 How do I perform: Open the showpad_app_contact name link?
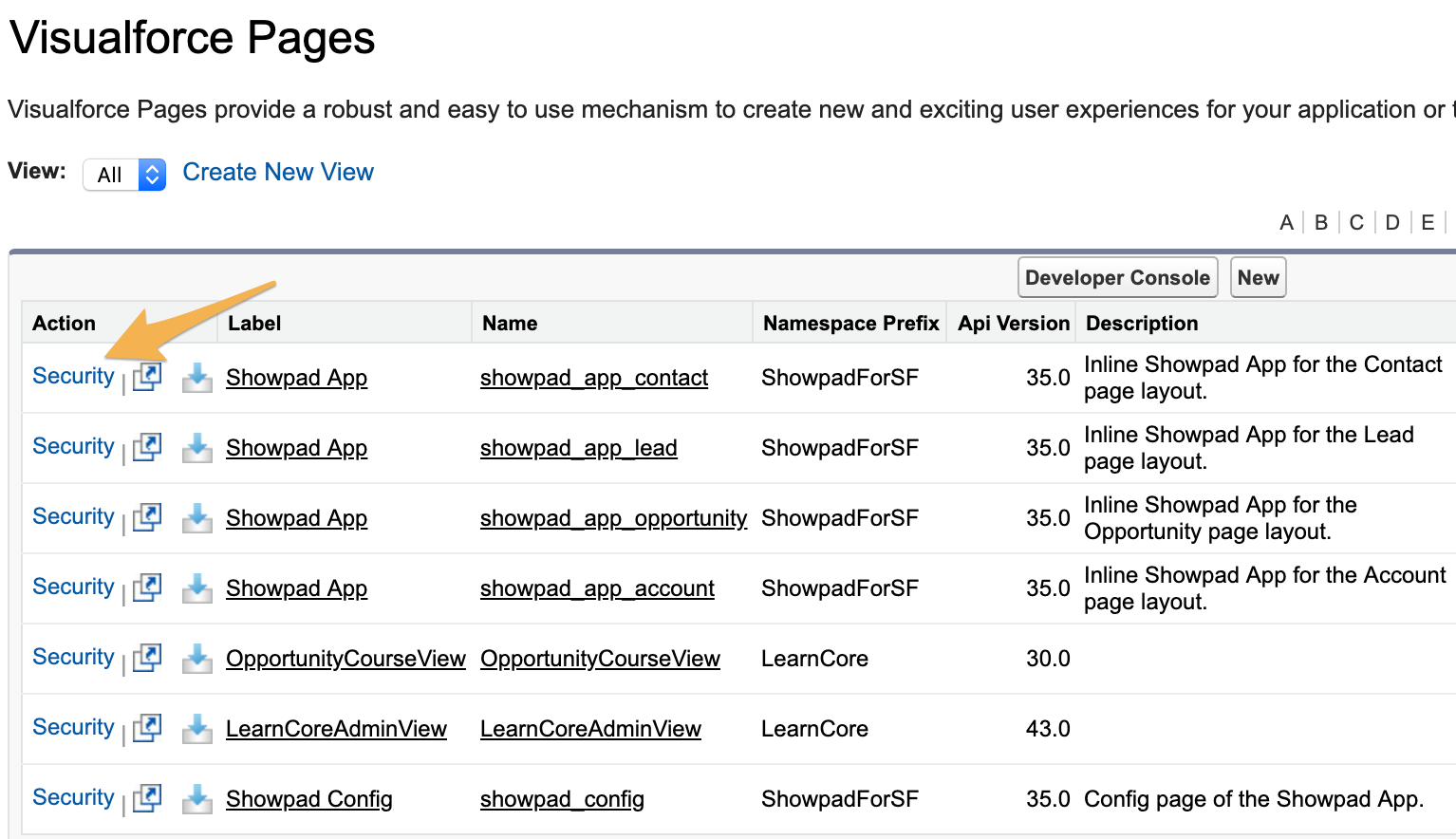594,378
